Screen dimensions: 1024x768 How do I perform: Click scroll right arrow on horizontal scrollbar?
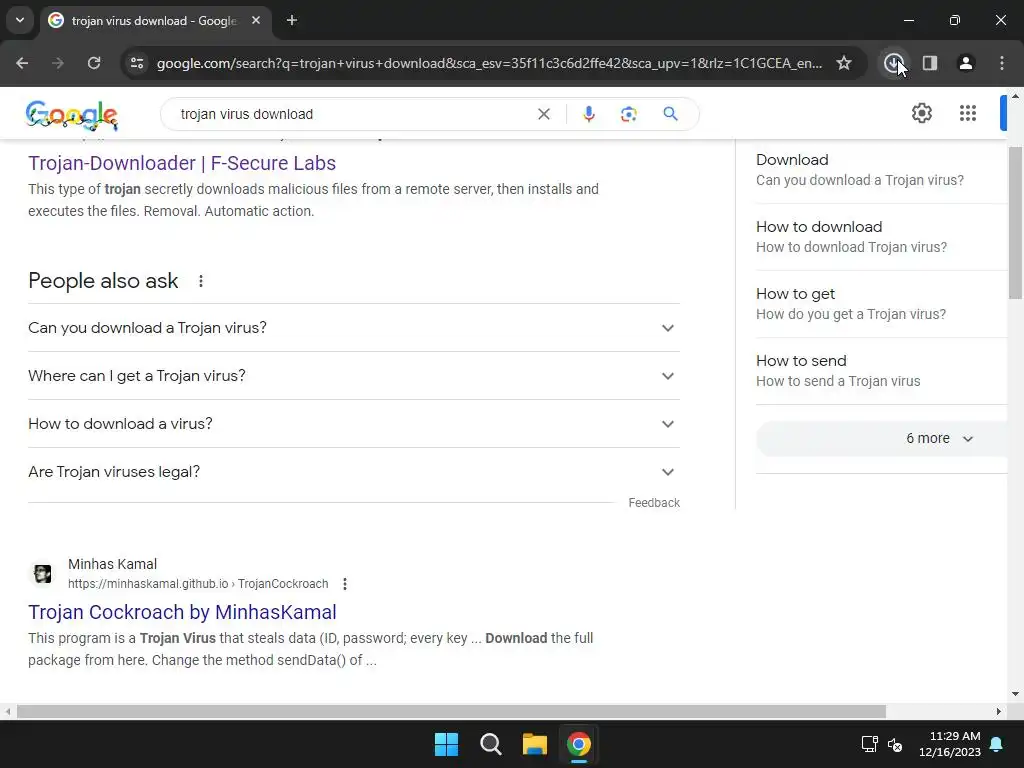[x=999, y=711]
